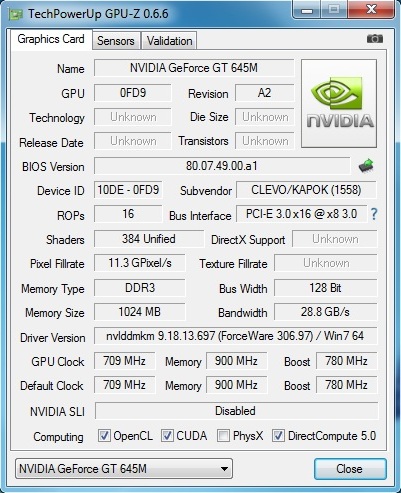Click the GPU Clock field 709 MHz
This screenshot has height=493, width=401.
tap(124, 361)
